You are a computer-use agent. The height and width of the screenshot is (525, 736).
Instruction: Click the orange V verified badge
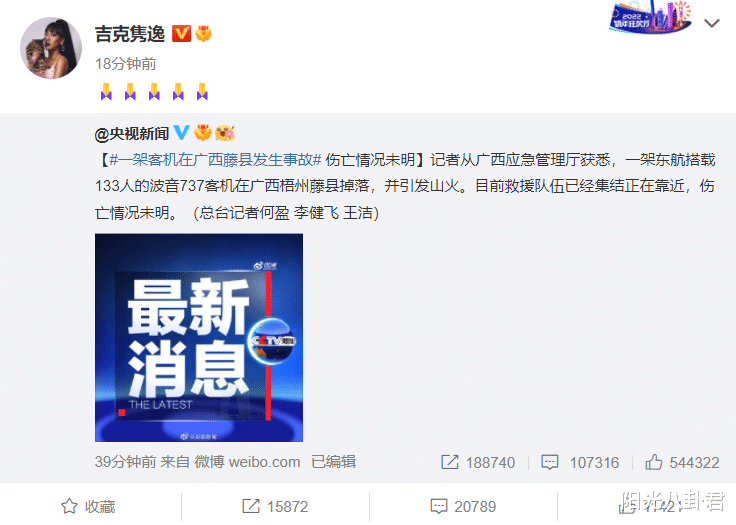click(181, 34)
